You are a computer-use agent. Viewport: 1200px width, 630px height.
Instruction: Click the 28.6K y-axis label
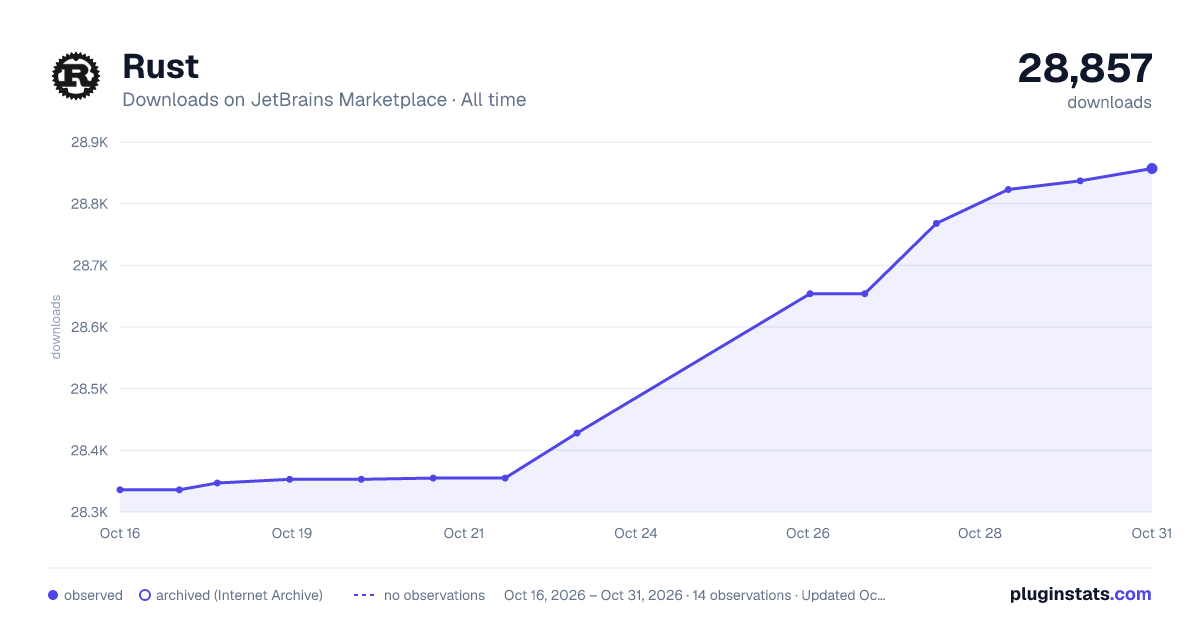coord(89,327)
